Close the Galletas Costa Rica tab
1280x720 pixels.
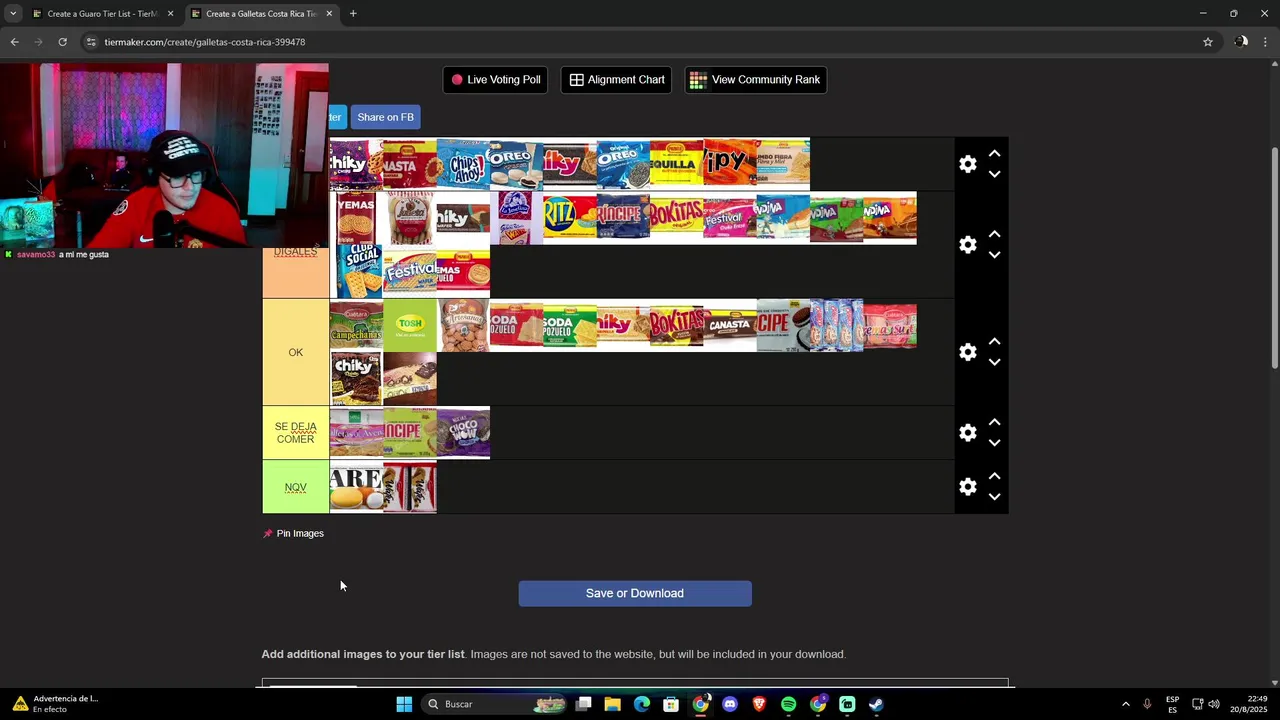329,14
